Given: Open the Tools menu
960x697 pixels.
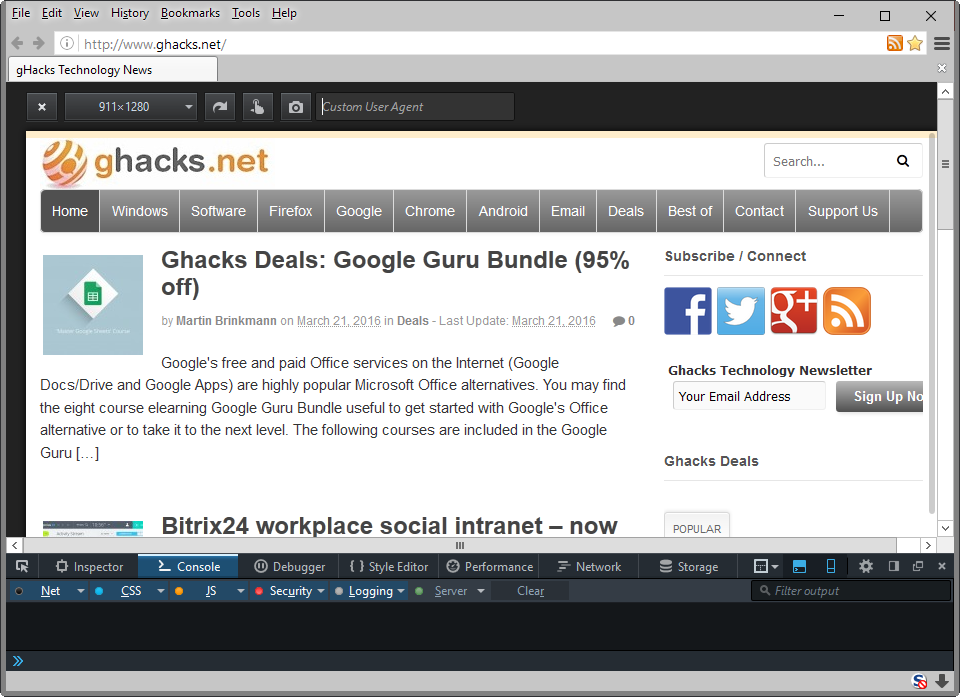Looking at the screenshot, I should pyautogui.click(x=246, y=13).
